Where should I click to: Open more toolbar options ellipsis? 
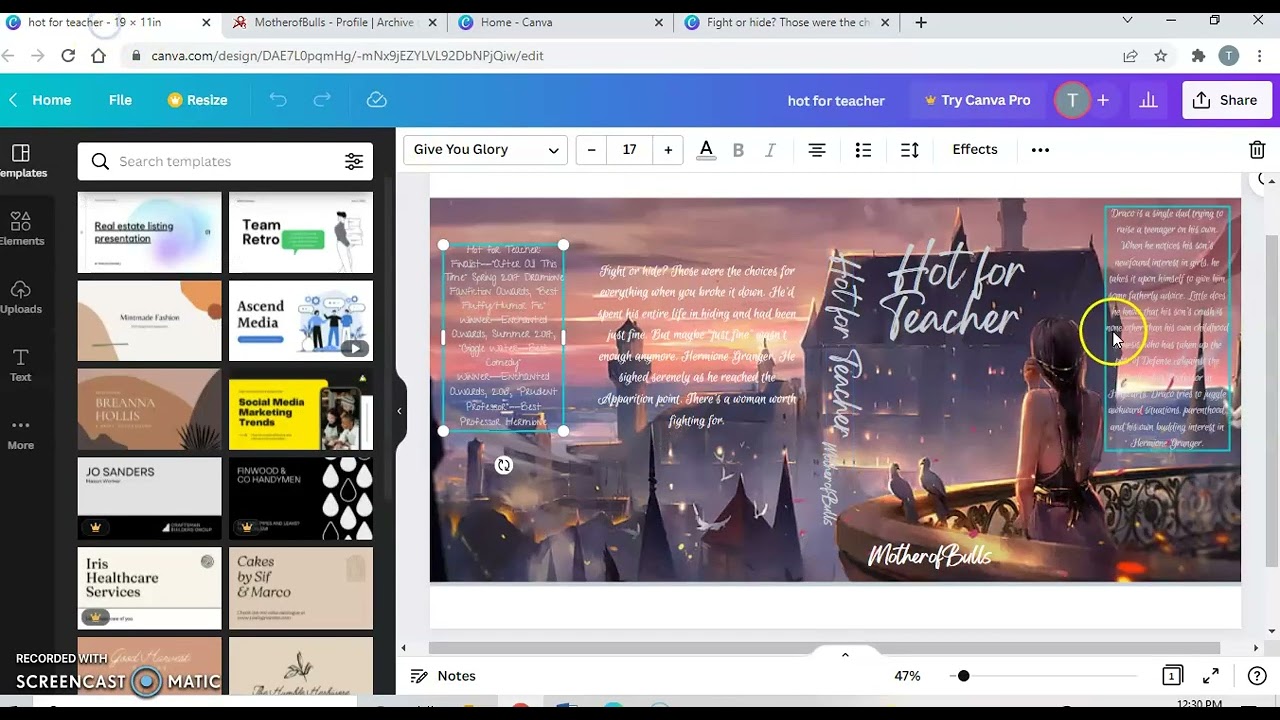pos(1040,150)
